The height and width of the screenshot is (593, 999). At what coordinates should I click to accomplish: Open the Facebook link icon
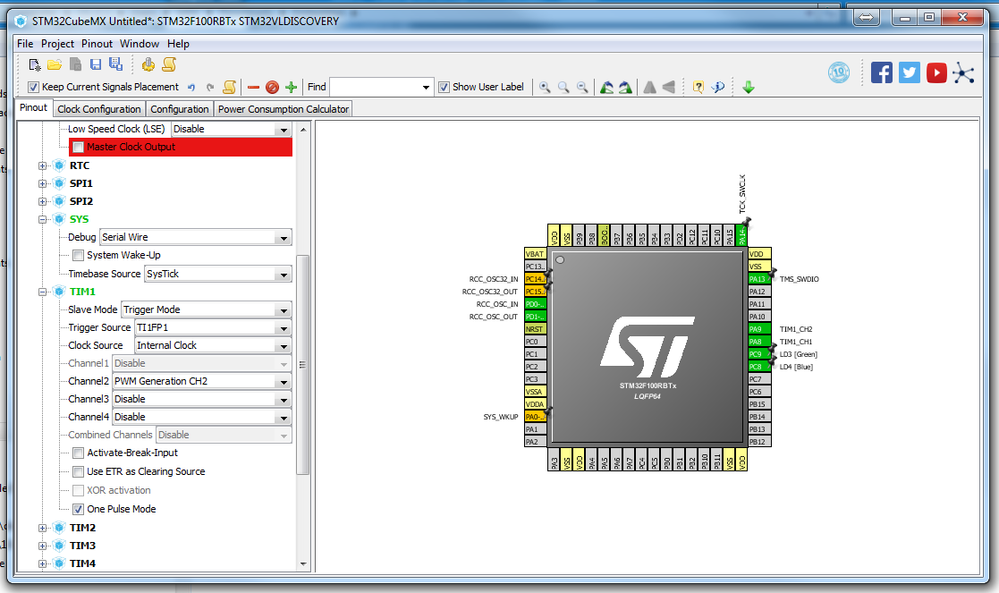(882, 73)
